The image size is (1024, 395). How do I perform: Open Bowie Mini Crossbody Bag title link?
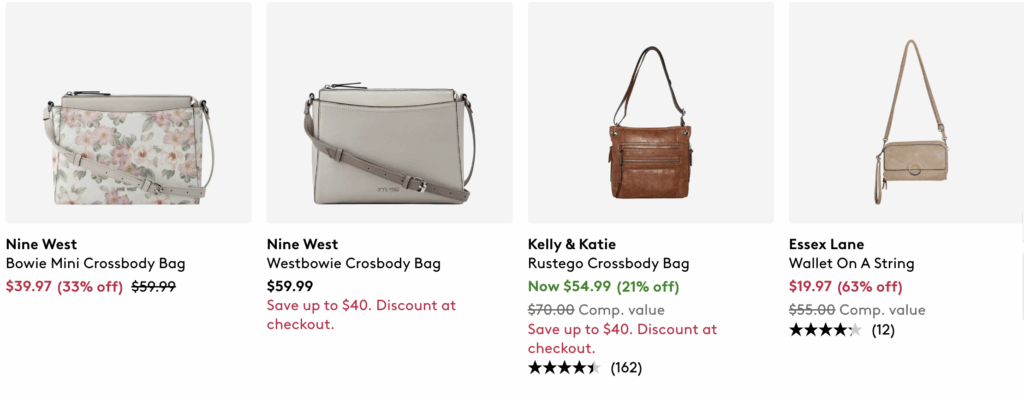click(x=95, y=264)
